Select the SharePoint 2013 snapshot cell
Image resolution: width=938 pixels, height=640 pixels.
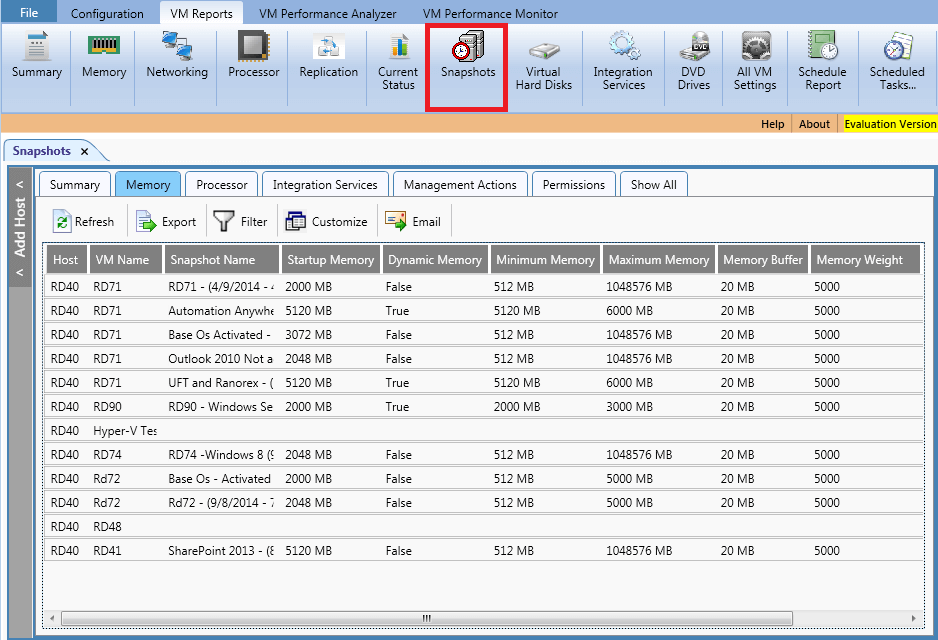point(221,550)
